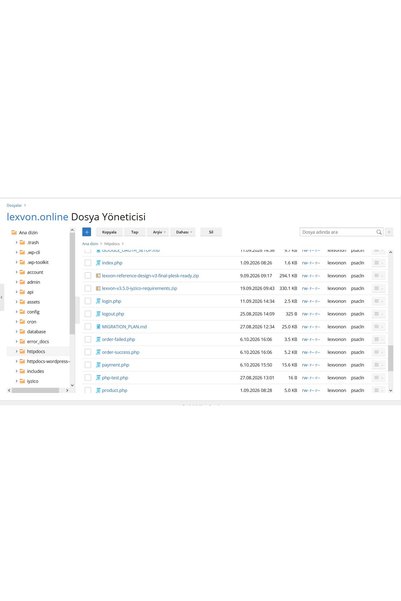
Task: Expand the includes folder arrow
Action: point(16,371)
